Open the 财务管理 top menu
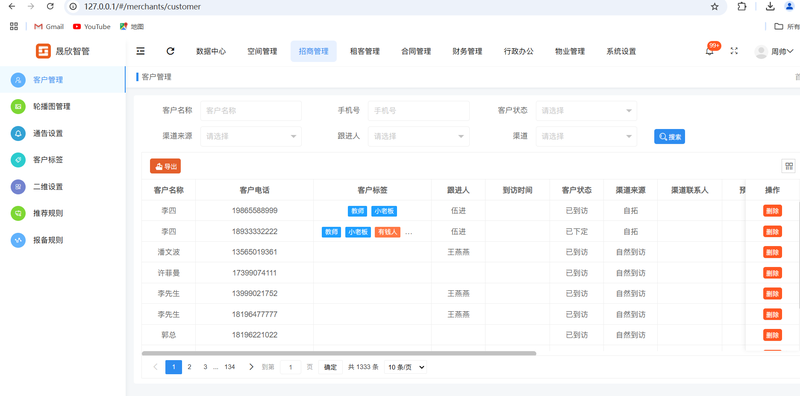800x396 pixels. point(467,51)
